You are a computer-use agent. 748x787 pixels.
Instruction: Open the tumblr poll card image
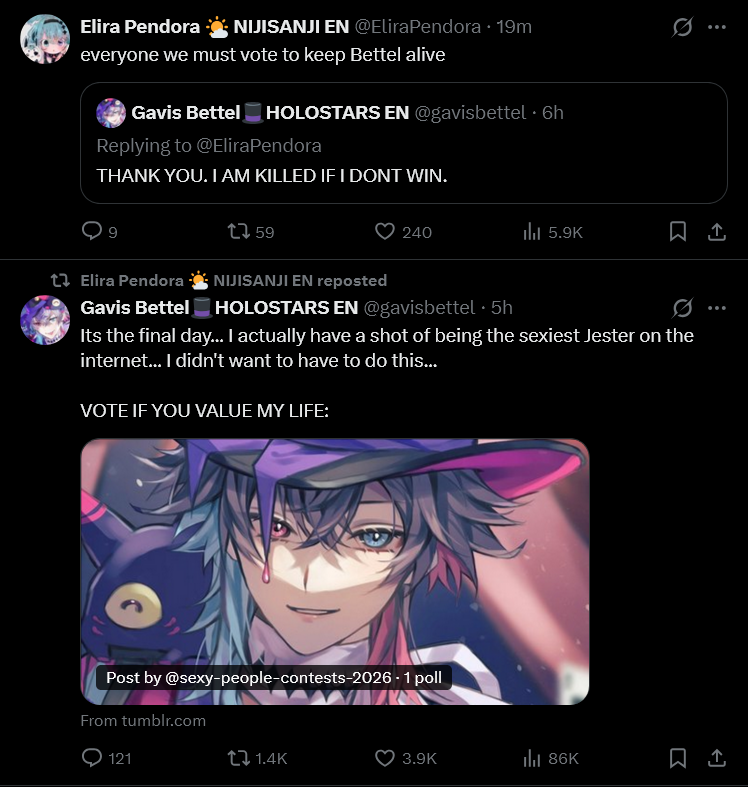coord(335,572)
